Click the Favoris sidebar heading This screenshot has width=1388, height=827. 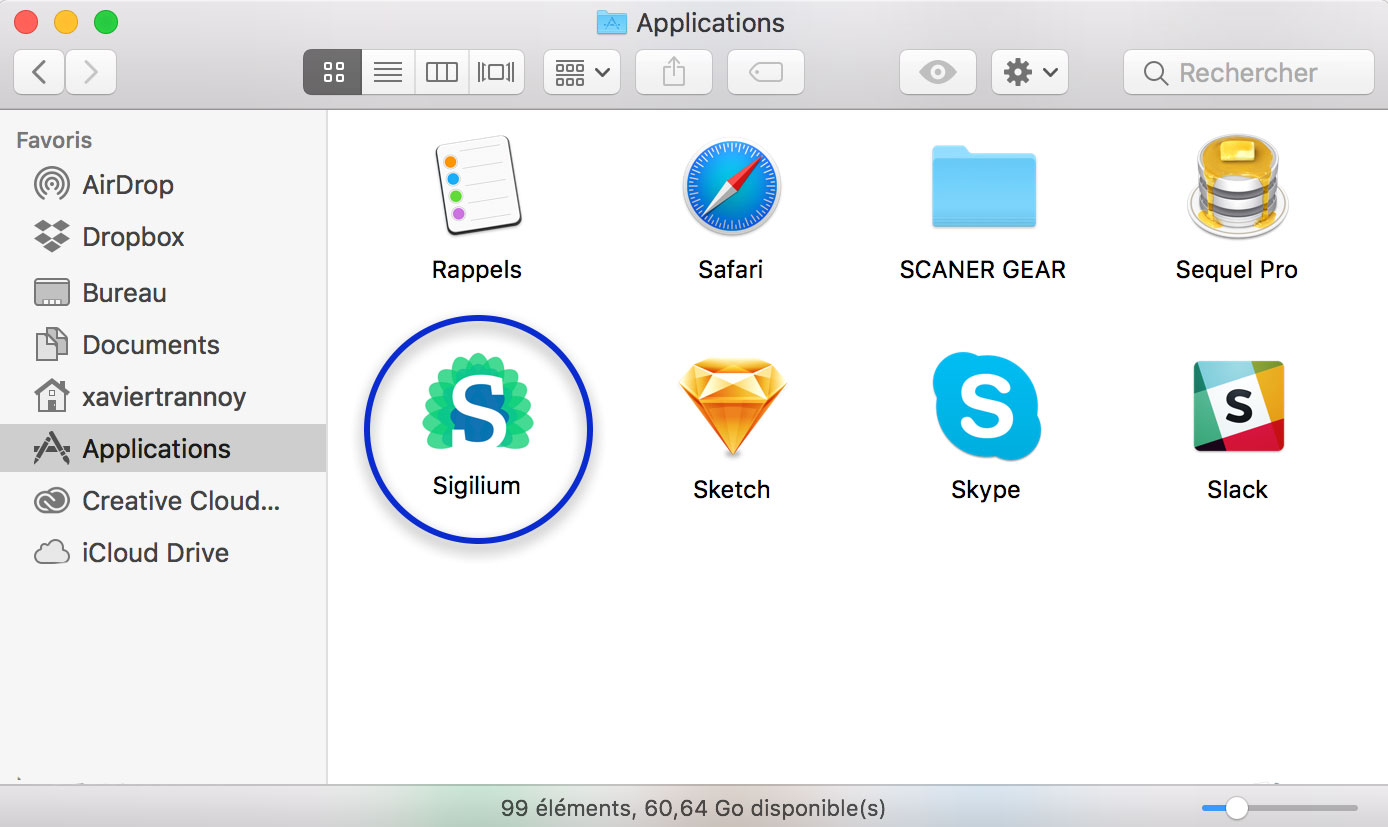(x=54, y=140)
